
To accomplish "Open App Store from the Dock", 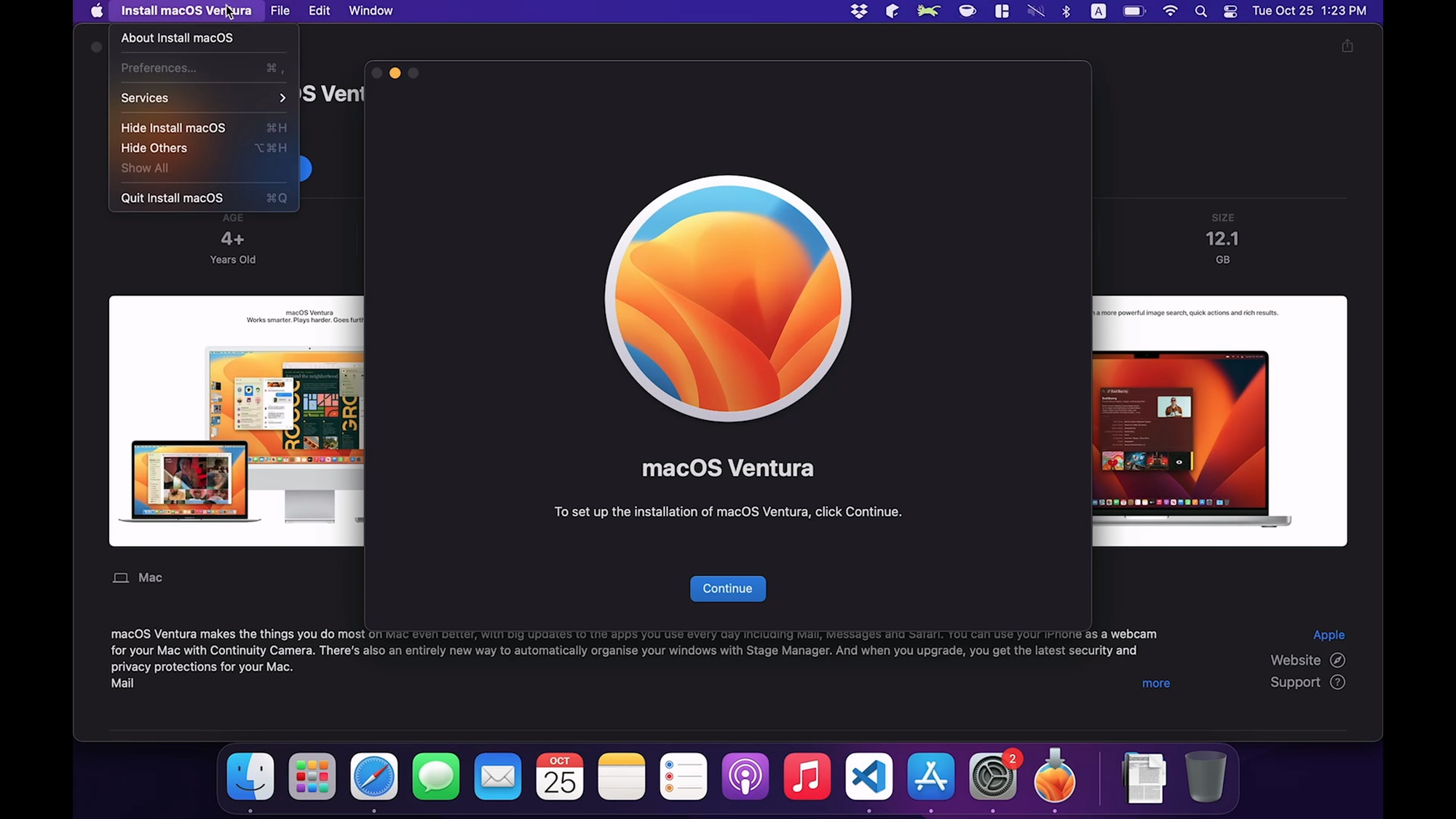I will (x=931, y=777).
